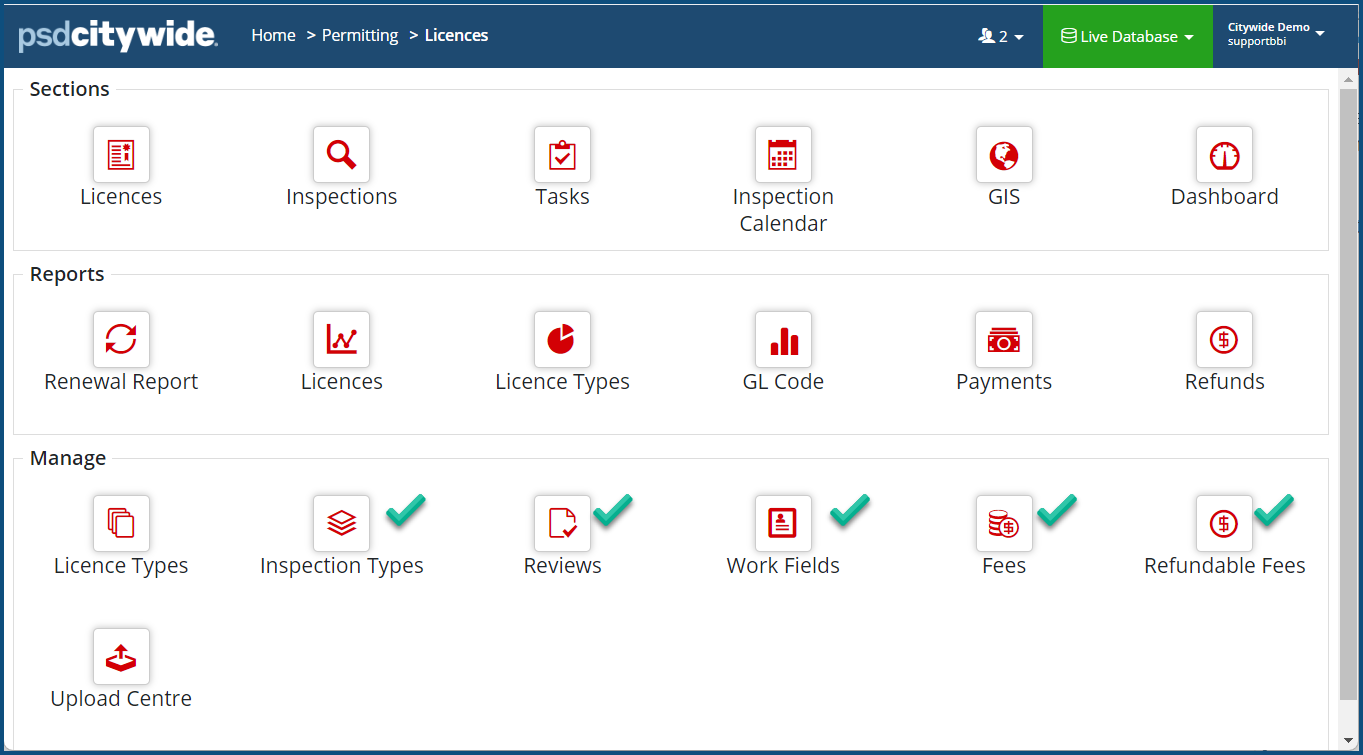Navigate to Permitting in the breadcrumb
Image resolution: width=1363 pixels, height=755 pixels.
pos(360,36)
